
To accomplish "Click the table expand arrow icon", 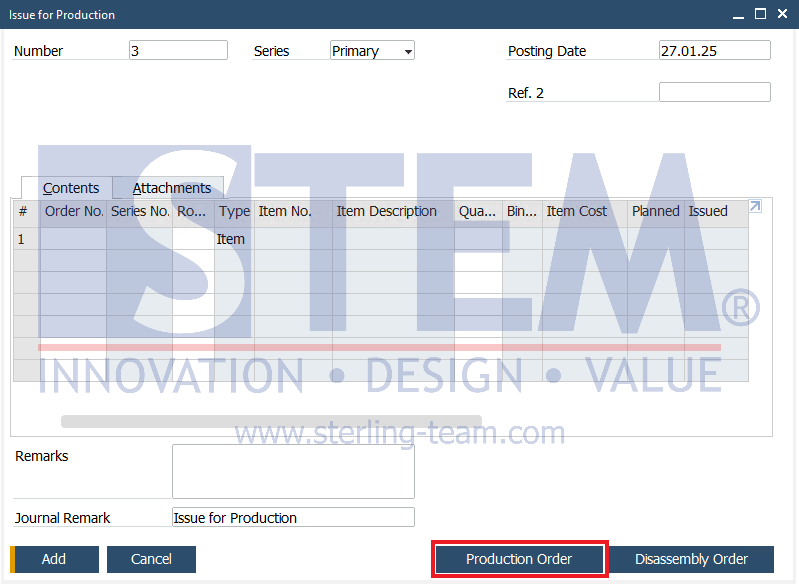I will pyautogui.click(x=755, y=206).
